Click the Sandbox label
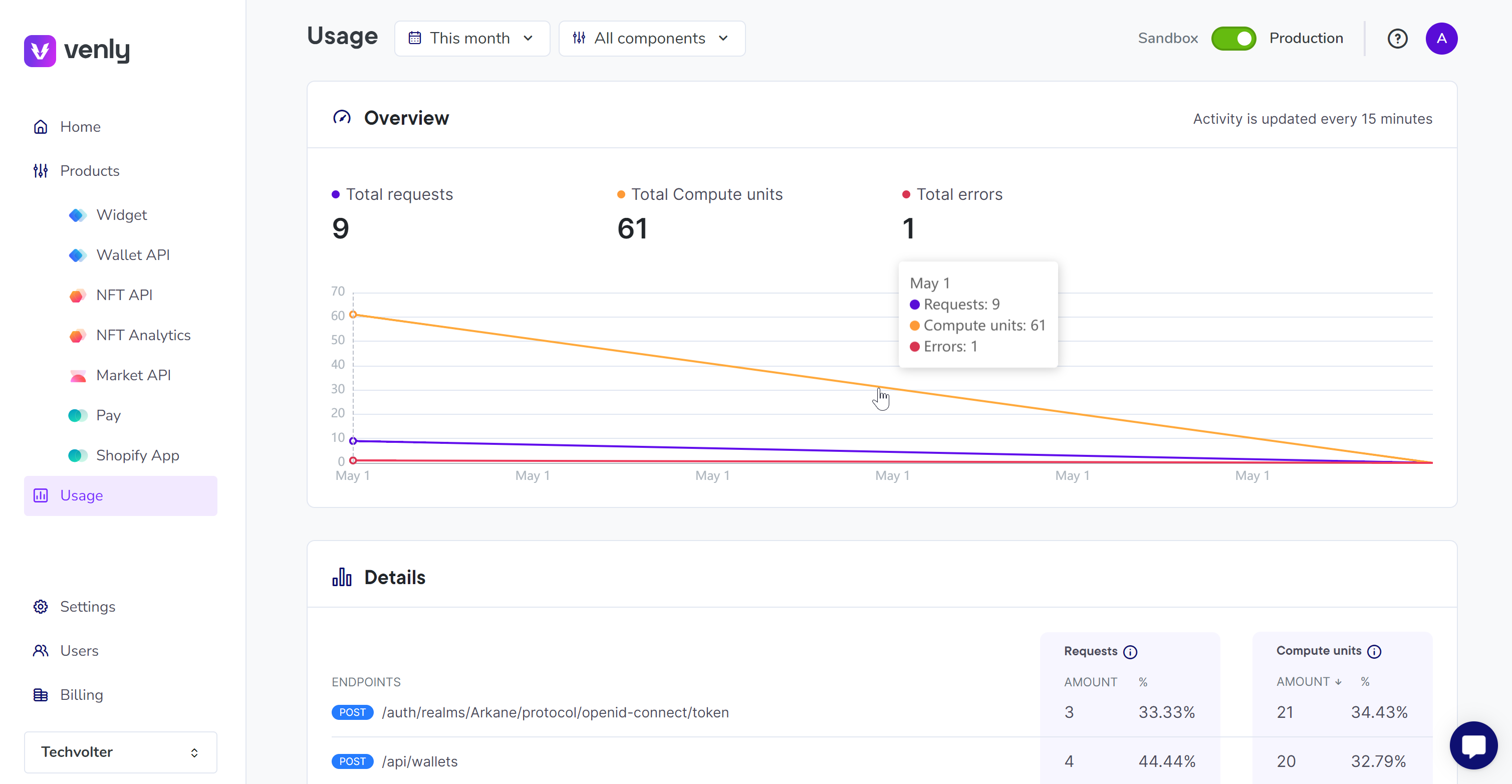 [1167, 38]
